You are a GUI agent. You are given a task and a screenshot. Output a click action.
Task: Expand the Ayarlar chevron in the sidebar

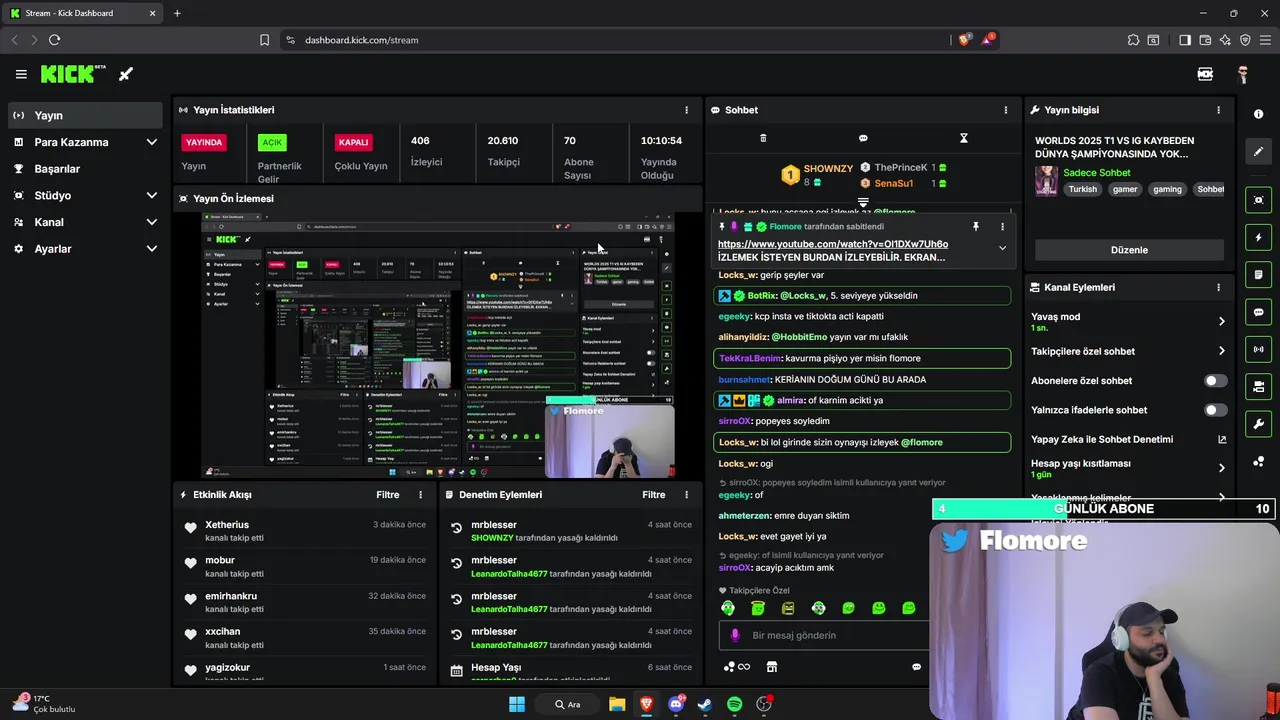coord(152,249)
